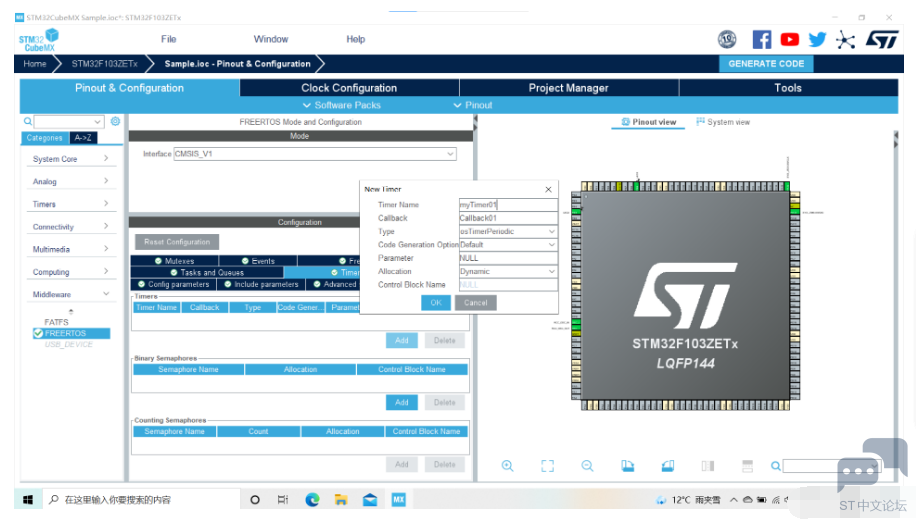Click the ST logo in header

click(882, 40)
